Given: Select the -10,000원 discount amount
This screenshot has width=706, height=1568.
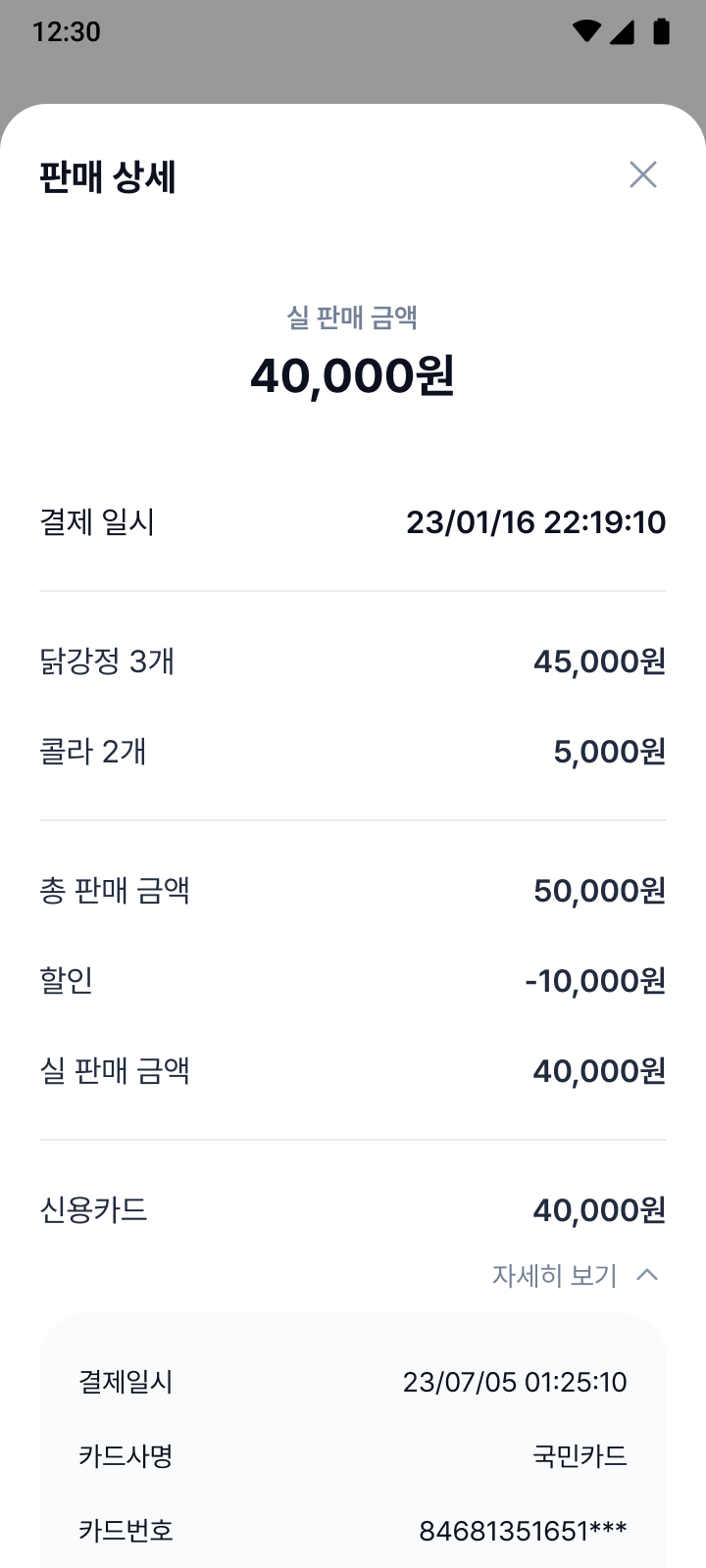Looking at the screenshot, I should (595, 981).
